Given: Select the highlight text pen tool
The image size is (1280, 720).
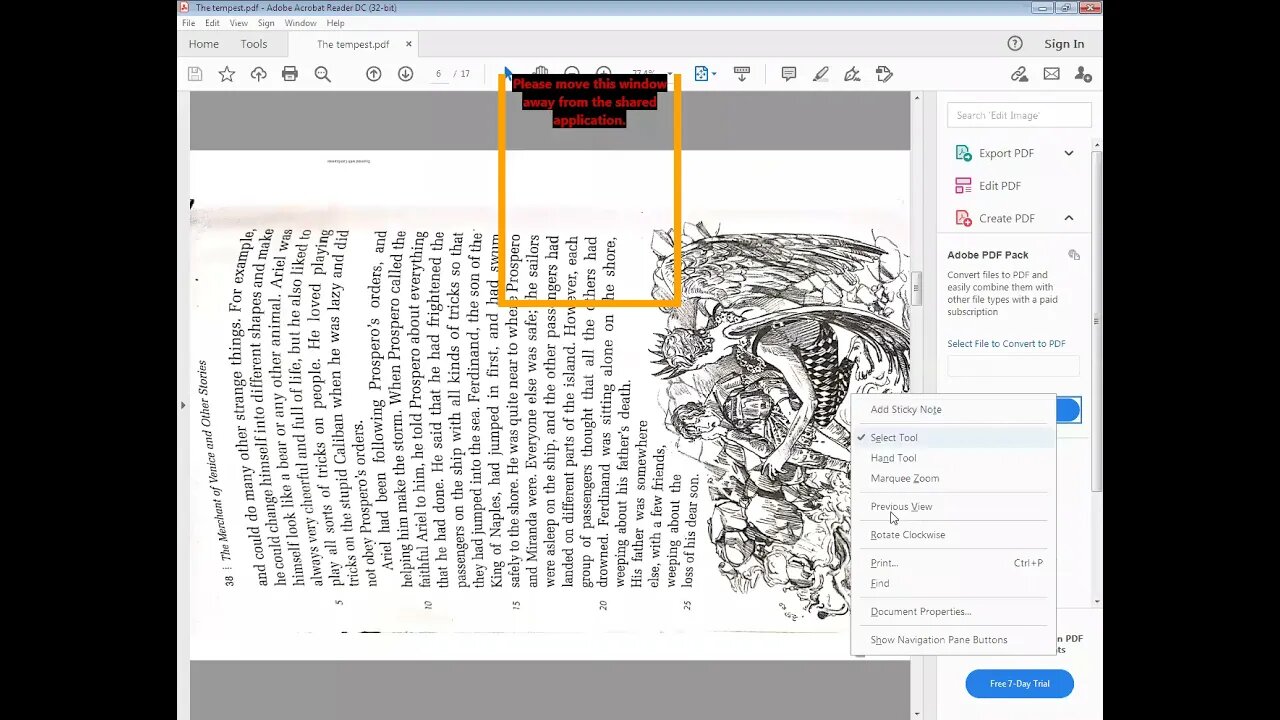Looking at the screenshot, I should pos(820,74).
